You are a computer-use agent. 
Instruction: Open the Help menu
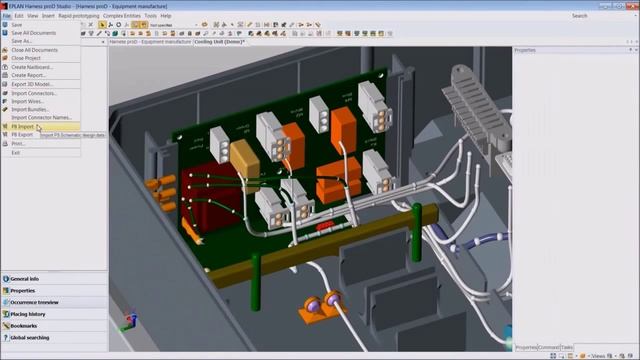point(166,16)
